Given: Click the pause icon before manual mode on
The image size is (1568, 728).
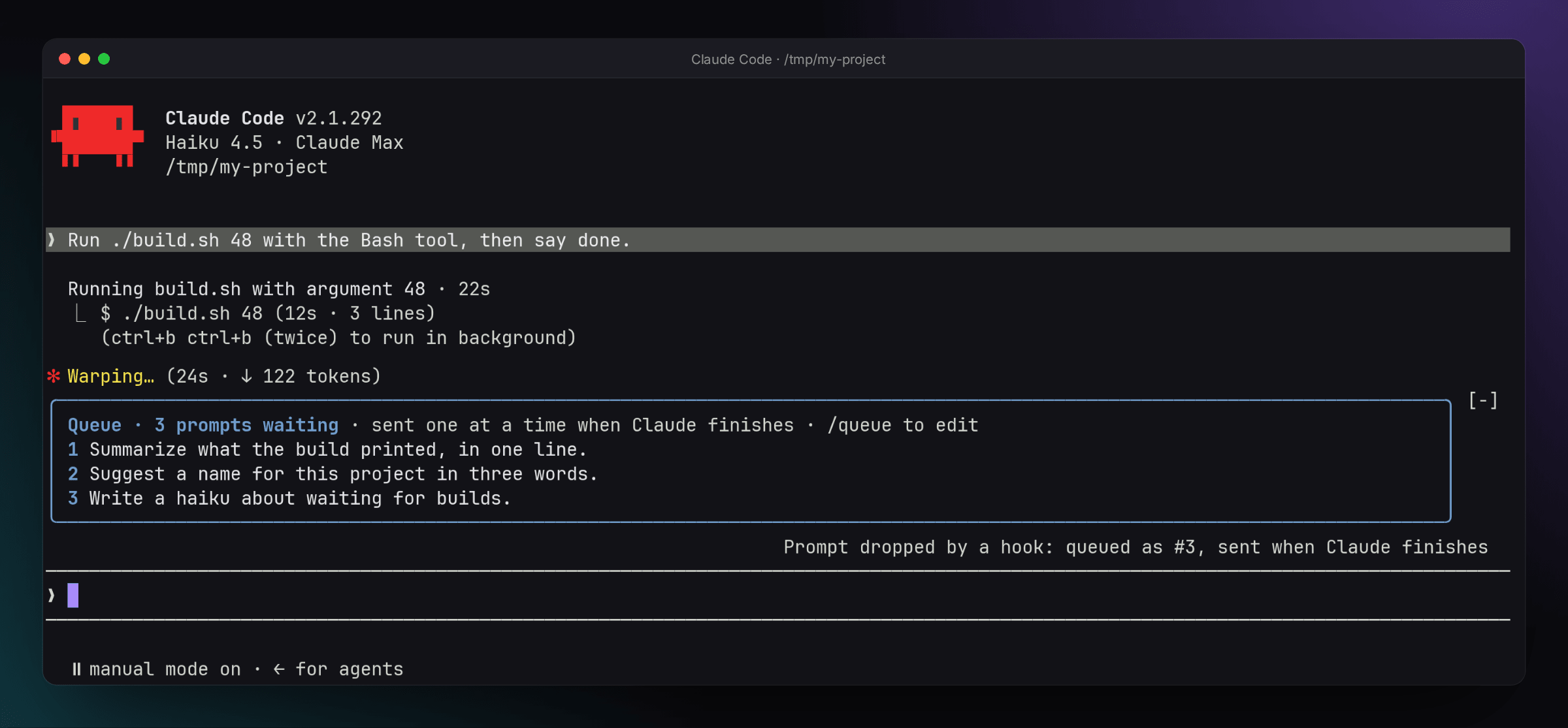Looking at the screenshot, I should 76,669.
